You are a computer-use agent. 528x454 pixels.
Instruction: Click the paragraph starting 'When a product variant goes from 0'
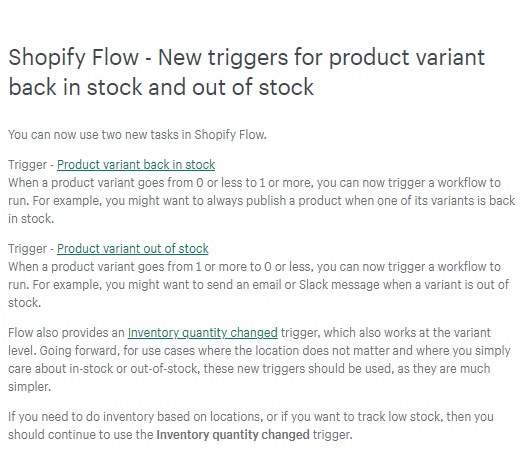click(262, 201)
